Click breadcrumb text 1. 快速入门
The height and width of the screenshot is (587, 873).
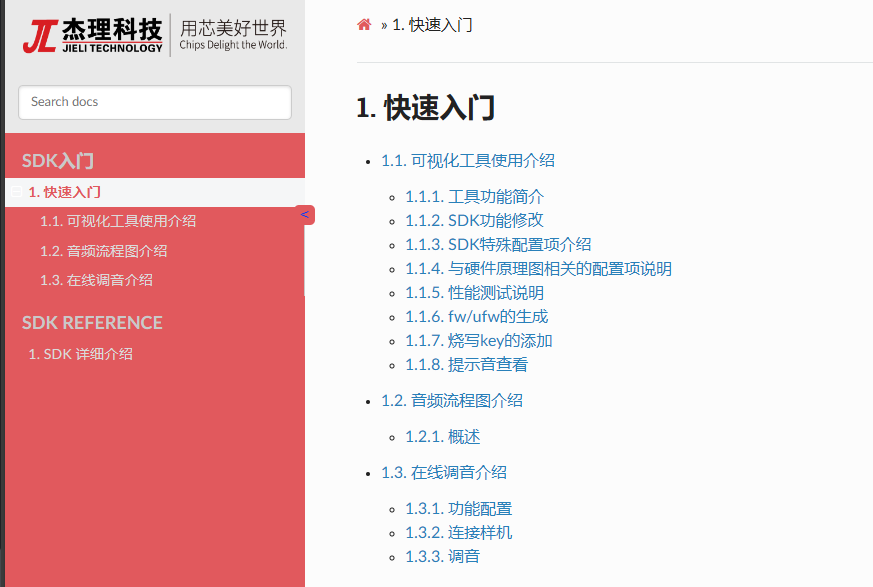(x=433, y=25)
